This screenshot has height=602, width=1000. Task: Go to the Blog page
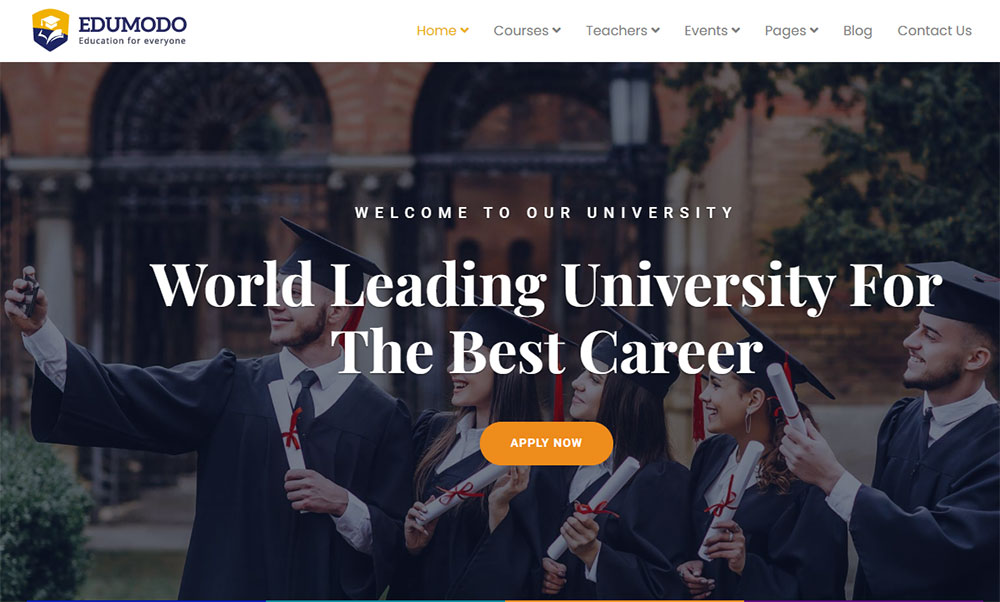click(x=858, y=31)
